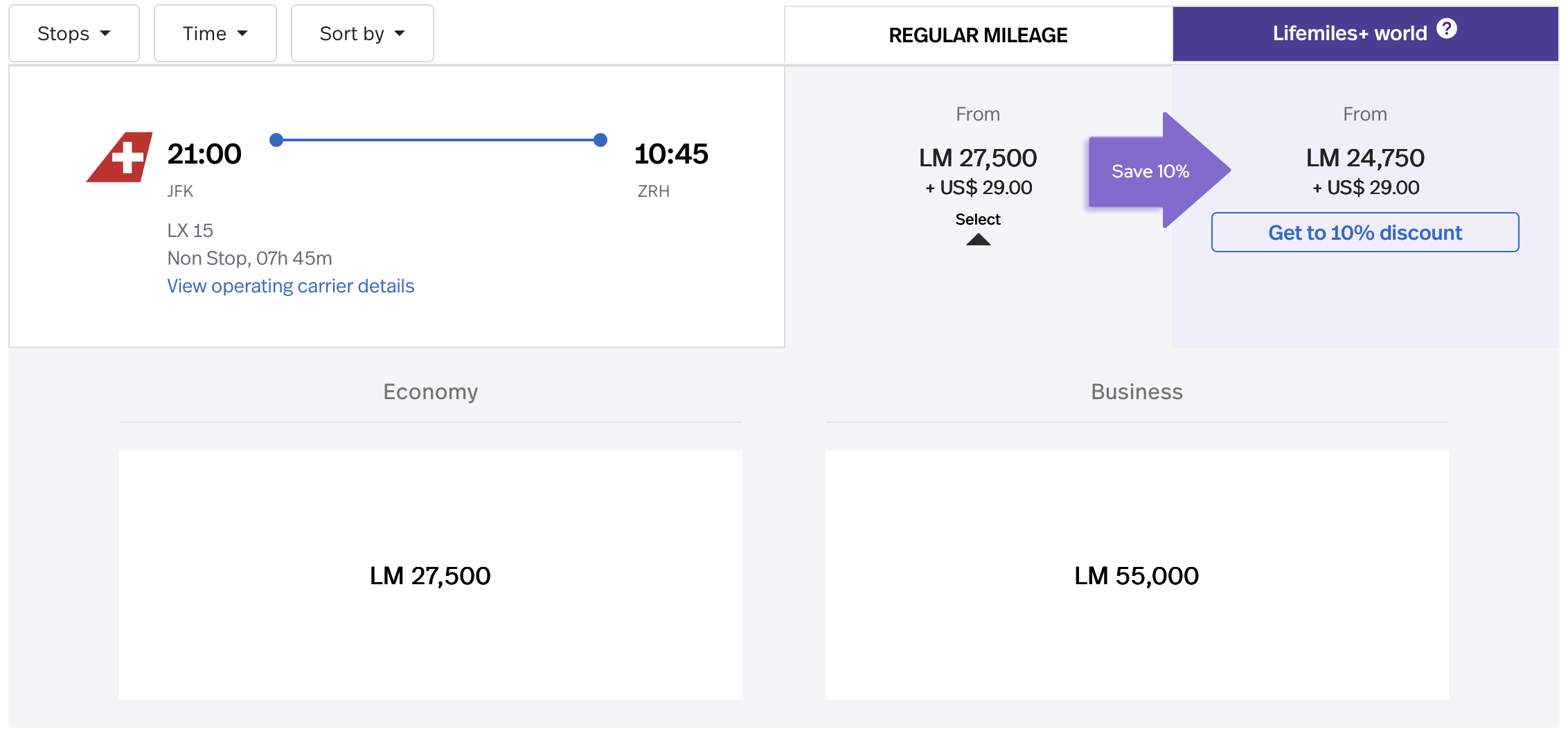Screen dimensions: 1568x736
Task: Click the 10:45 ZRH arrival time
Action: click(x=670, y=154)
